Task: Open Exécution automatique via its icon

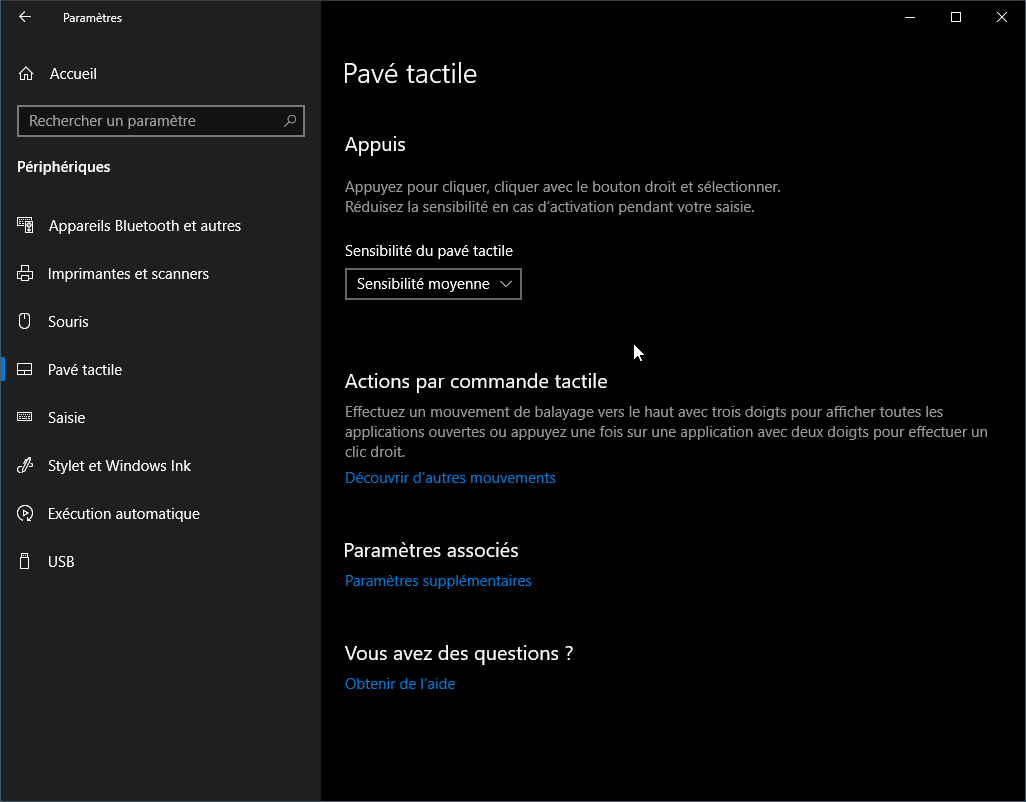Action: 26,514
